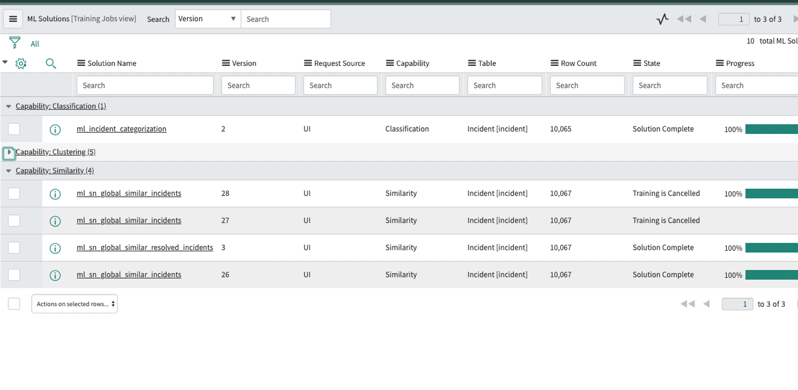798x390 pixels.
Task: Open Version column menu icon
Action: (x=225, y=63)
